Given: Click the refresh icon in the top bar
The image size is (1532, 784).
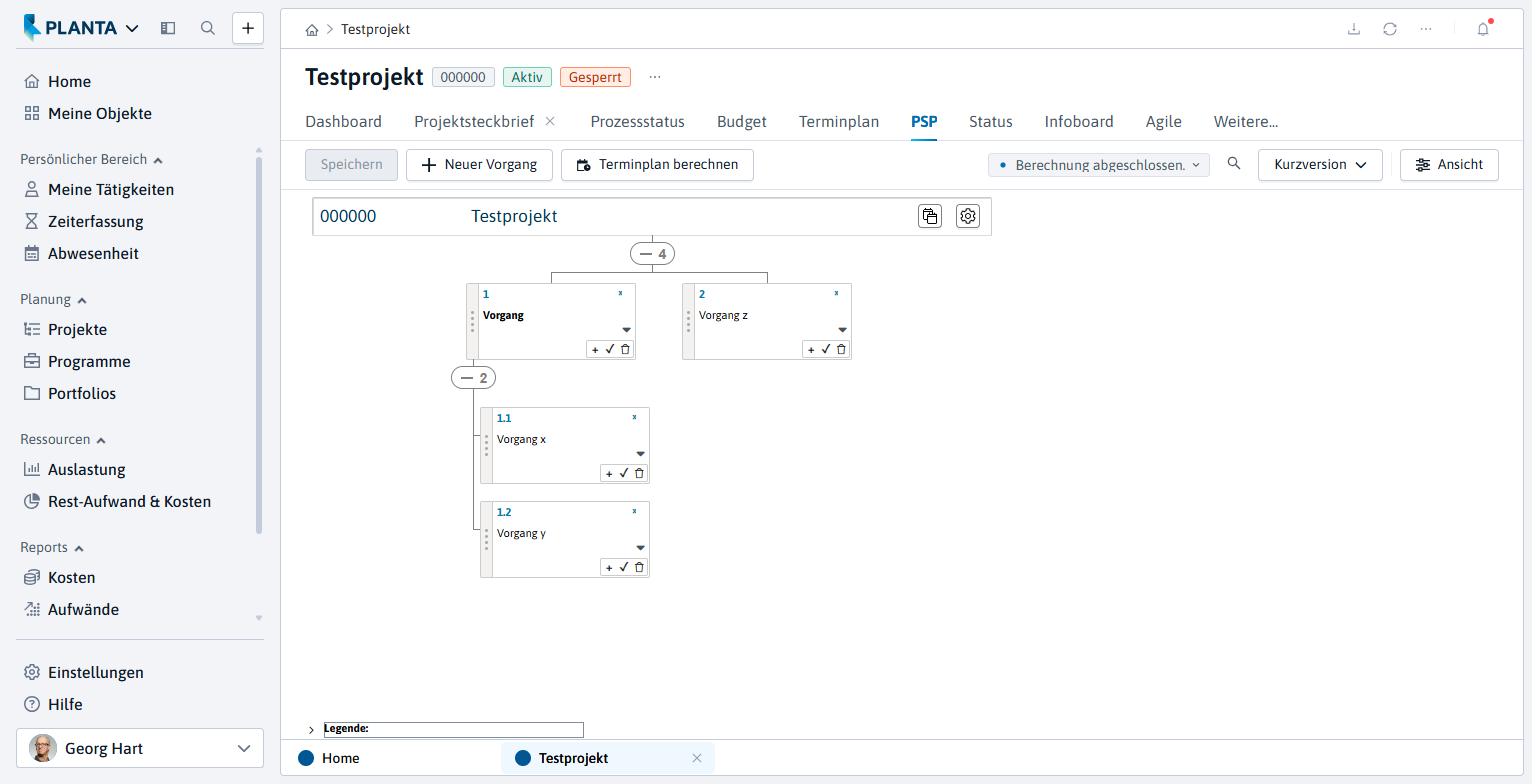Looking at the screenshot, I should [x=1390, y=29].
